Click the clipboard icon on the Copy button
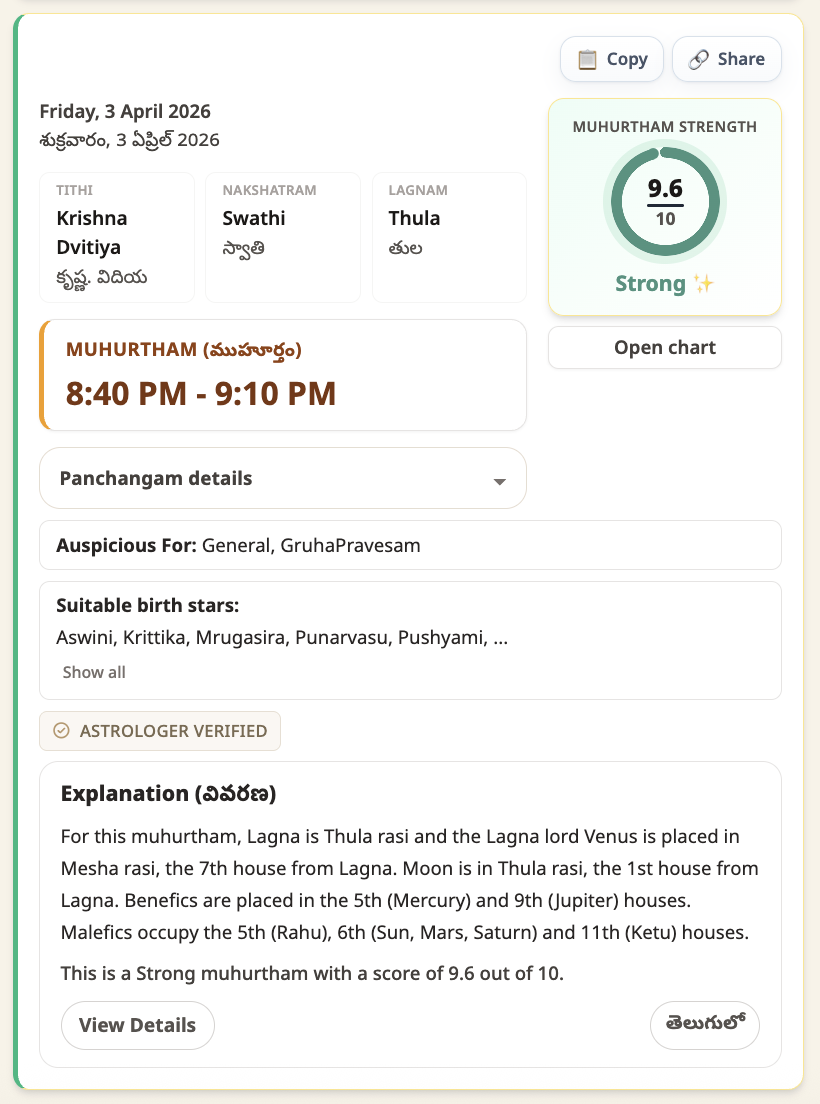Image resolution: width=820 pixels, height=1104 pixels. (586, 59)
